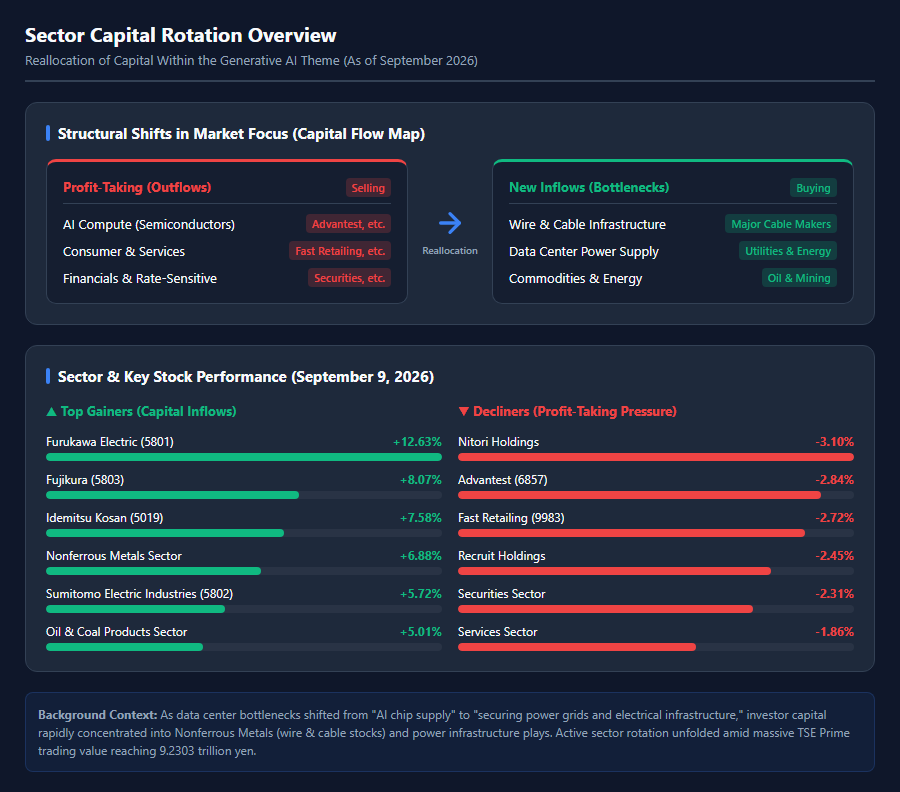Click the Furukawa Electric green progress bar
900x792 pixels.
click(244, 457)
